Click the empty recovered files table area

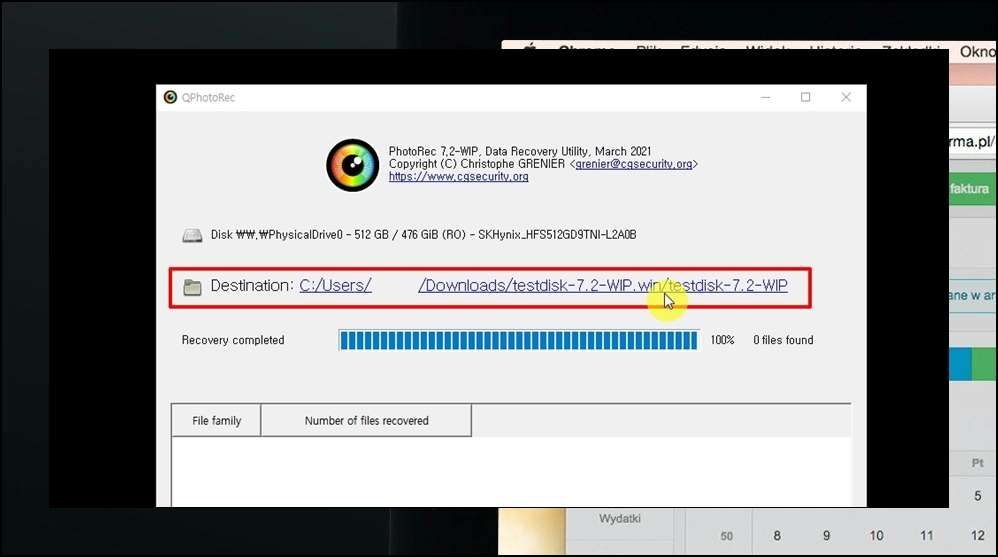[x=510, y=471]
